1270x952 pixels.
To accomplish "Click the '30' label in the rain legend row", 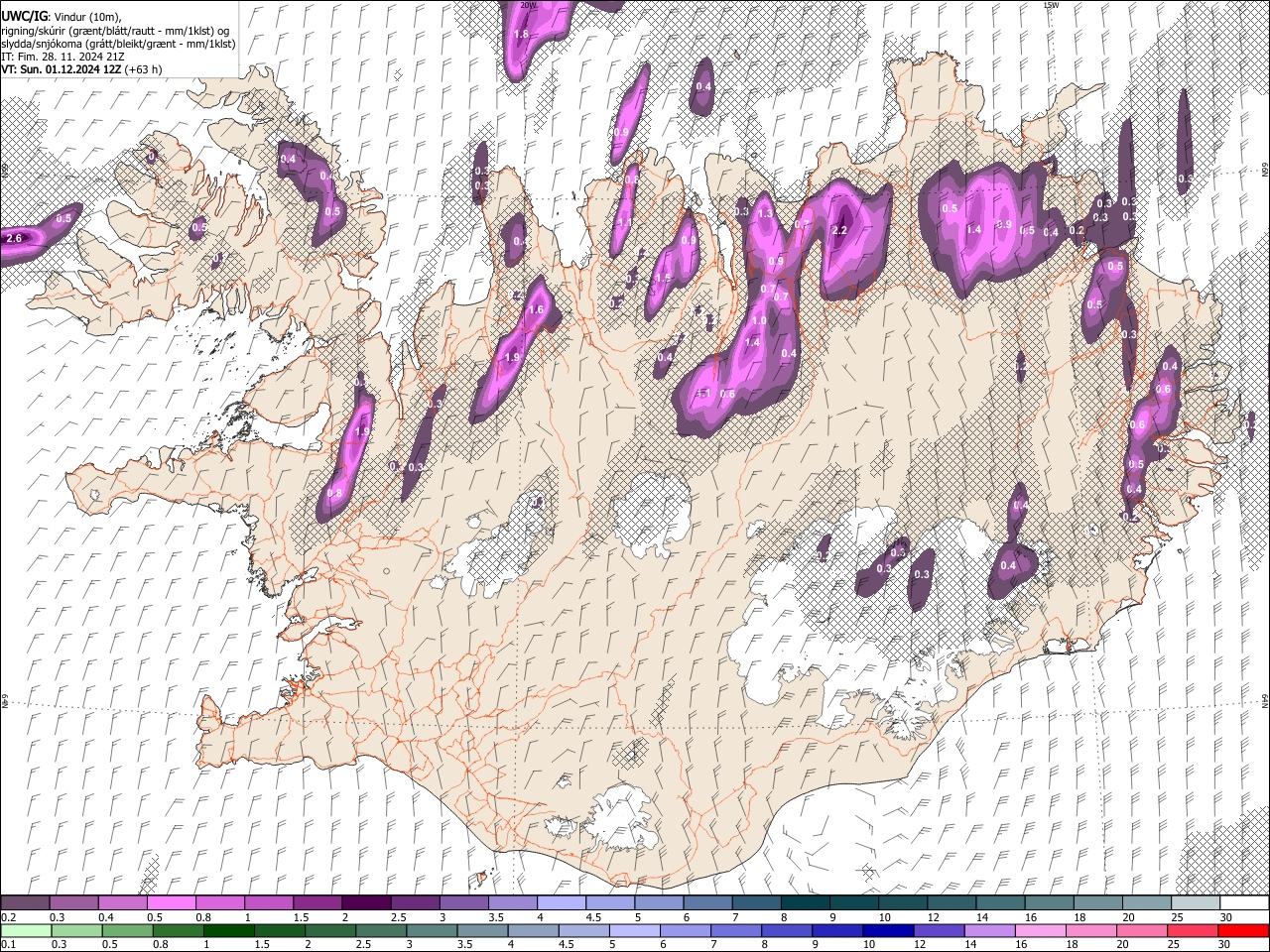I will [1226, 944].
